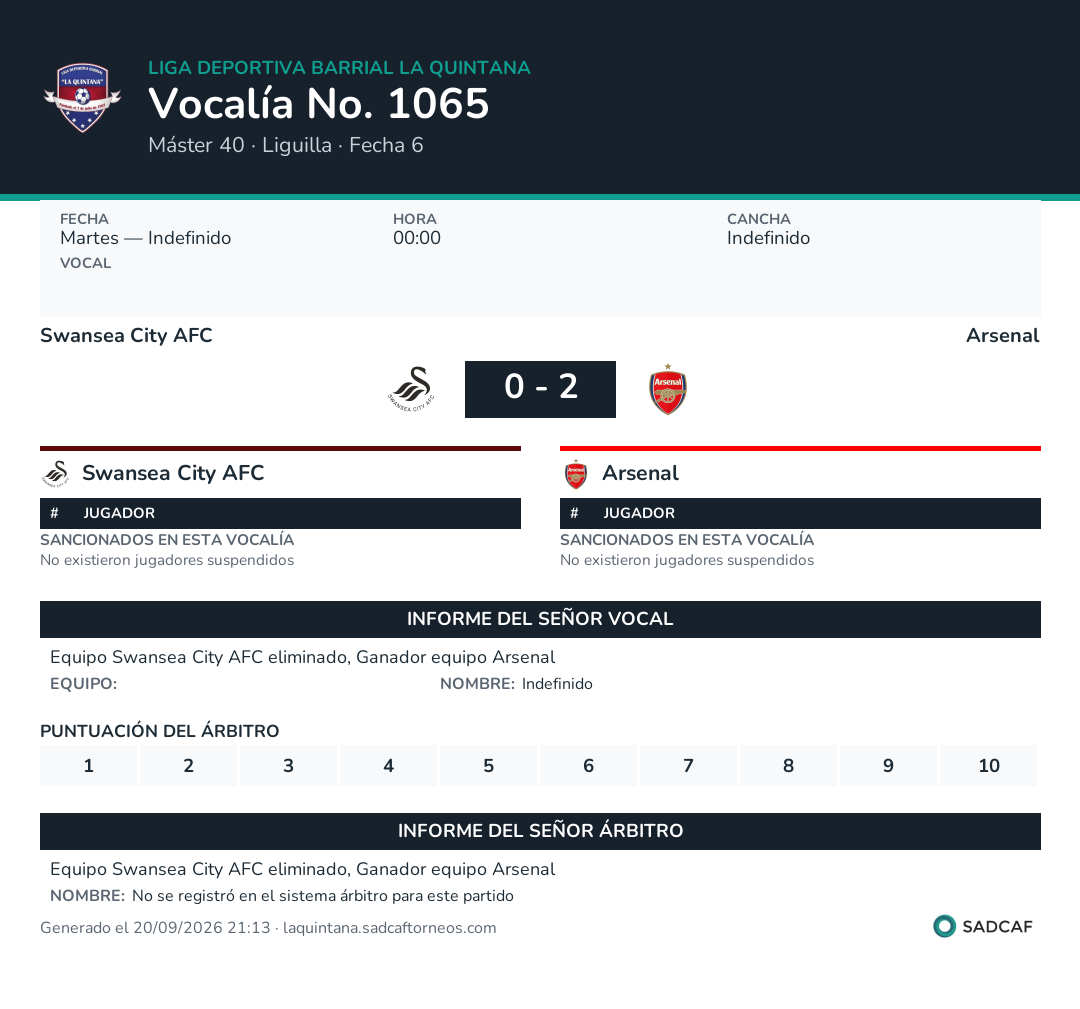Click the La Quintana league shield logo

pyautogui.click(x=83, y=97)
